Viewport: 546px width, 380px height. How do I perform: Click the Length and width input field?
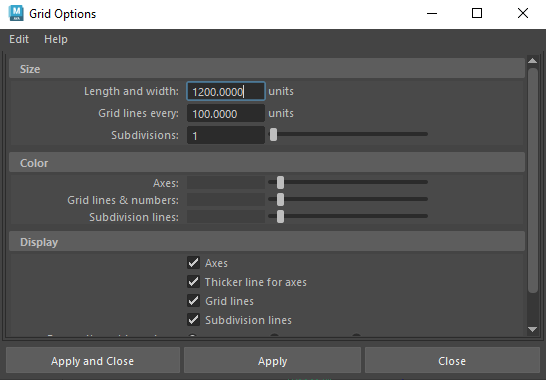pyautogui.click(x=226, y=92)
